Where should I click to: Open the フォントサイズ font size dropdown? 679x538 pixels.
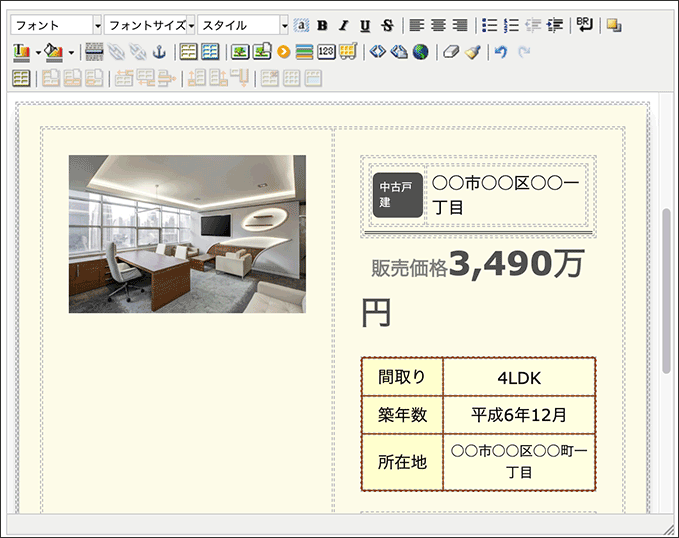tap(150, 26)
